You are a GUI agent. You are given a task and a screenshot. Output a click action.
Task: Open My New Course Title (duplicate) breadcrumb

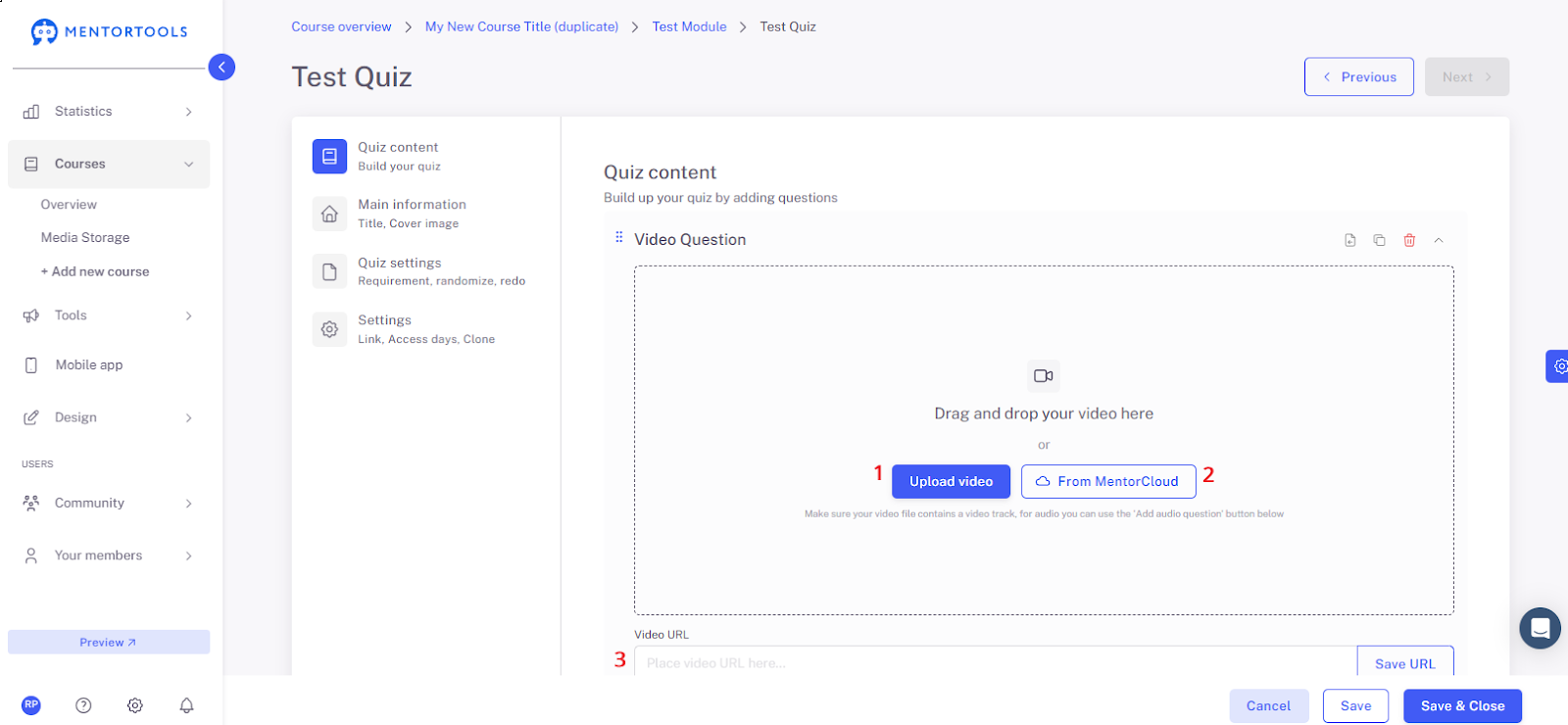click(521, 26)
